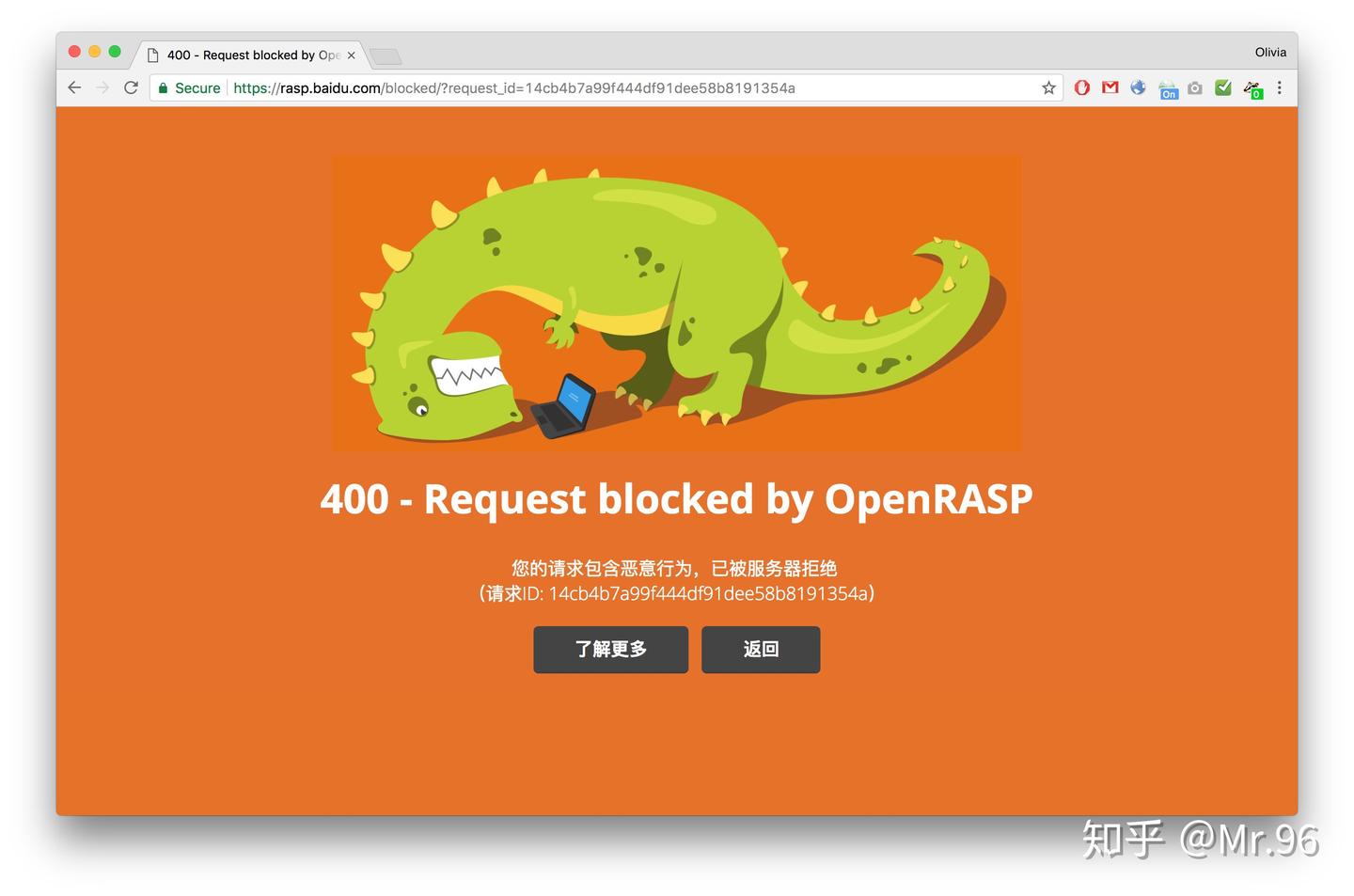The height and width of the screenshot is (896, 1354).
Task: Open the red stop-hand adblock extension
Action: 1082,87
